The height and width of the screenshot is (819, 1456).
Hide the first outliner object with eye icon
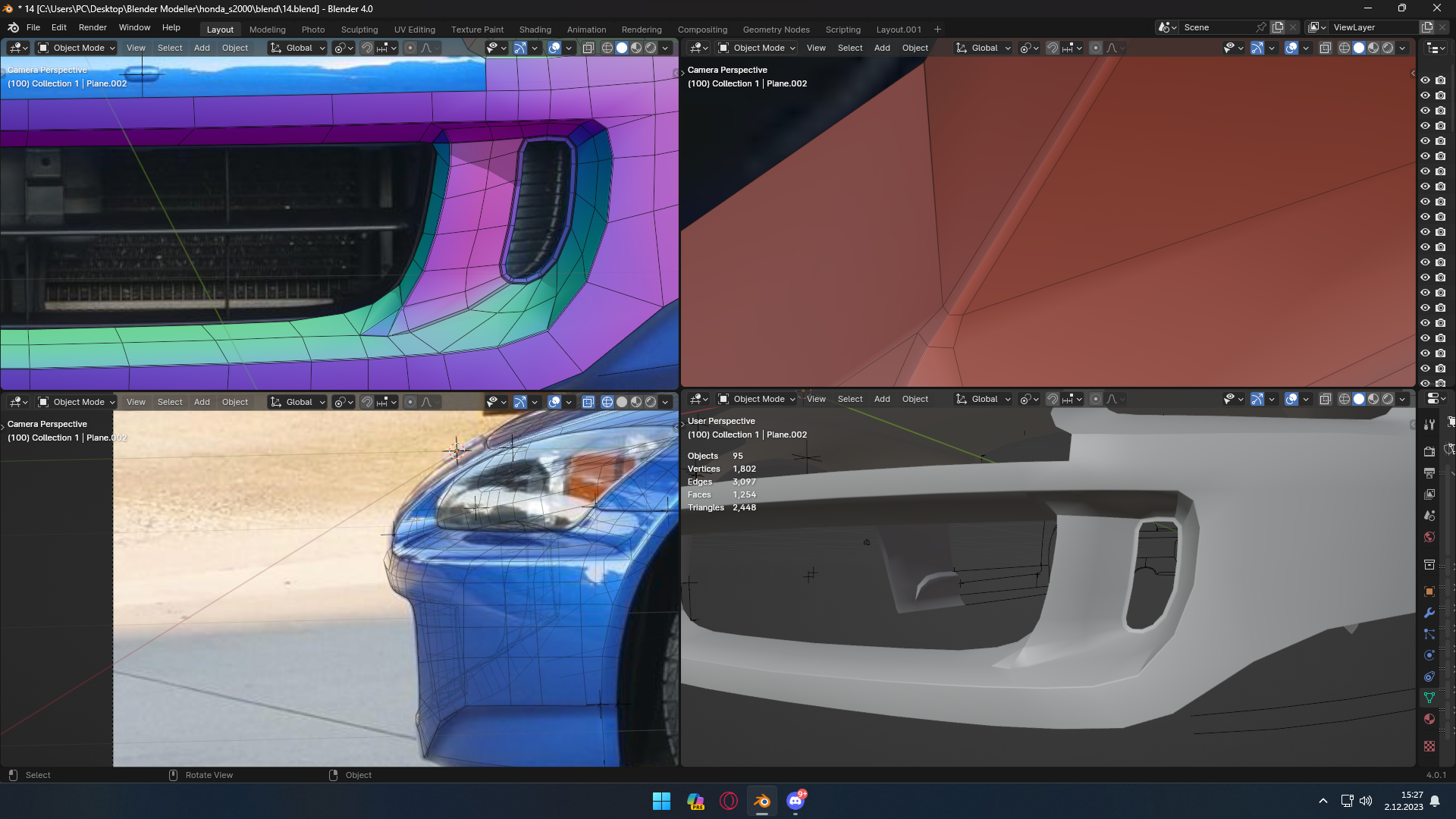tap(1425, 80)
